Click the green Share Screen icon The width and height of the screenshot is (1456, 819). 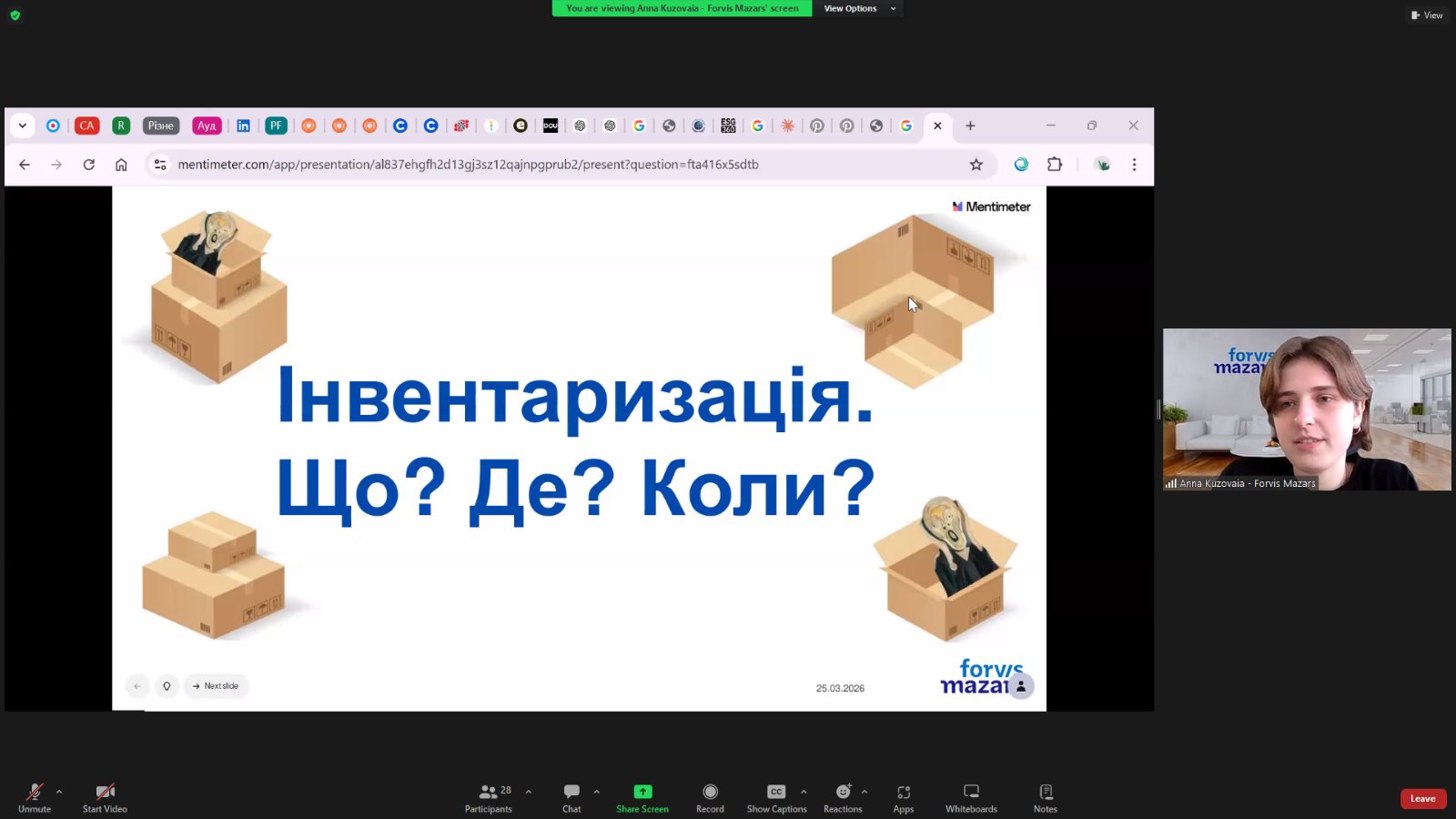[x=642, y=792]
